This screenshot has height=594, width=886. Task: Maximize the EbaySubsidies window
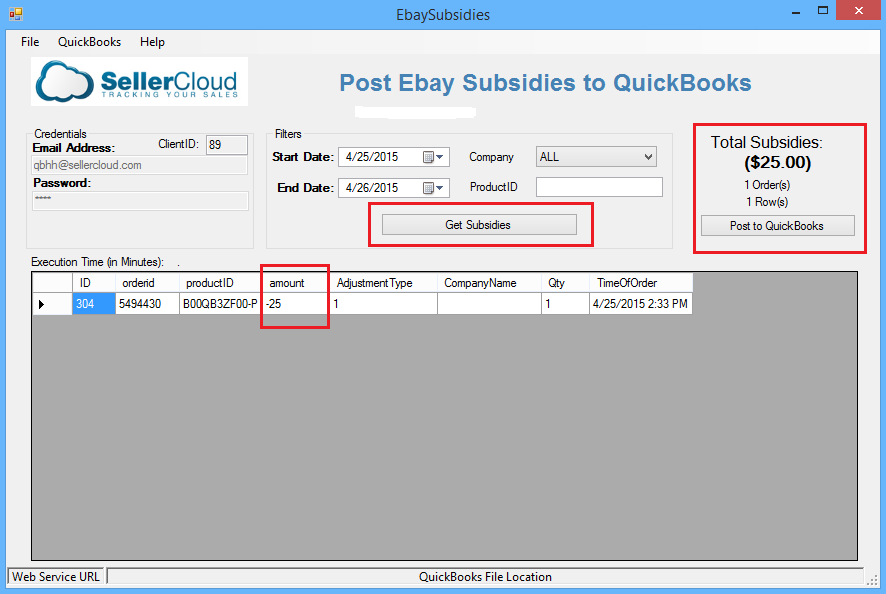[x=823, y=11]
